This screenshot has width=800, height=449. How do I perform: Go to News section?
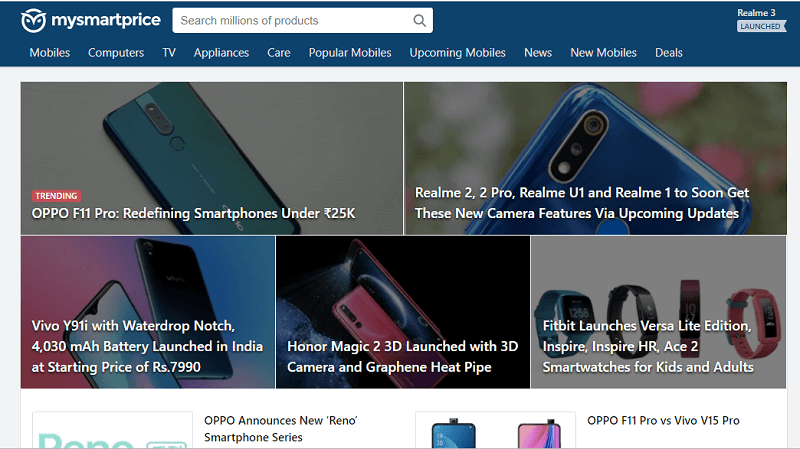(x=538, y=53)
